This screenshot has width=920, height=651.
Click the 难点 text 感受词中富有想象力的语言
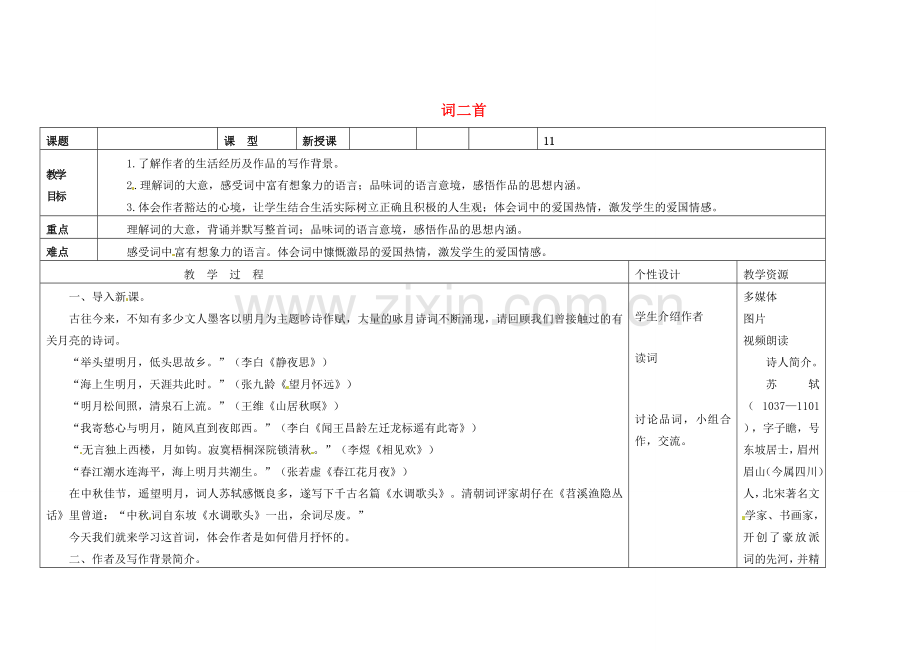[339, 252]
